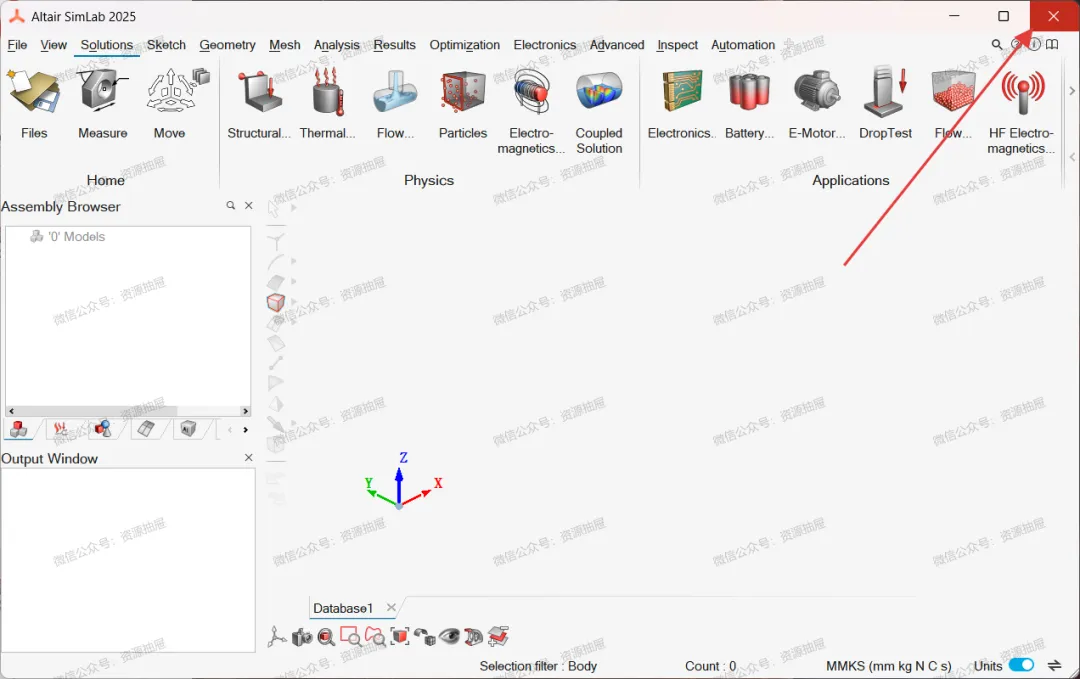Screen dimensions: 1080x679
Task: Click the rotate view cube icon
Action: click(425, 637)
